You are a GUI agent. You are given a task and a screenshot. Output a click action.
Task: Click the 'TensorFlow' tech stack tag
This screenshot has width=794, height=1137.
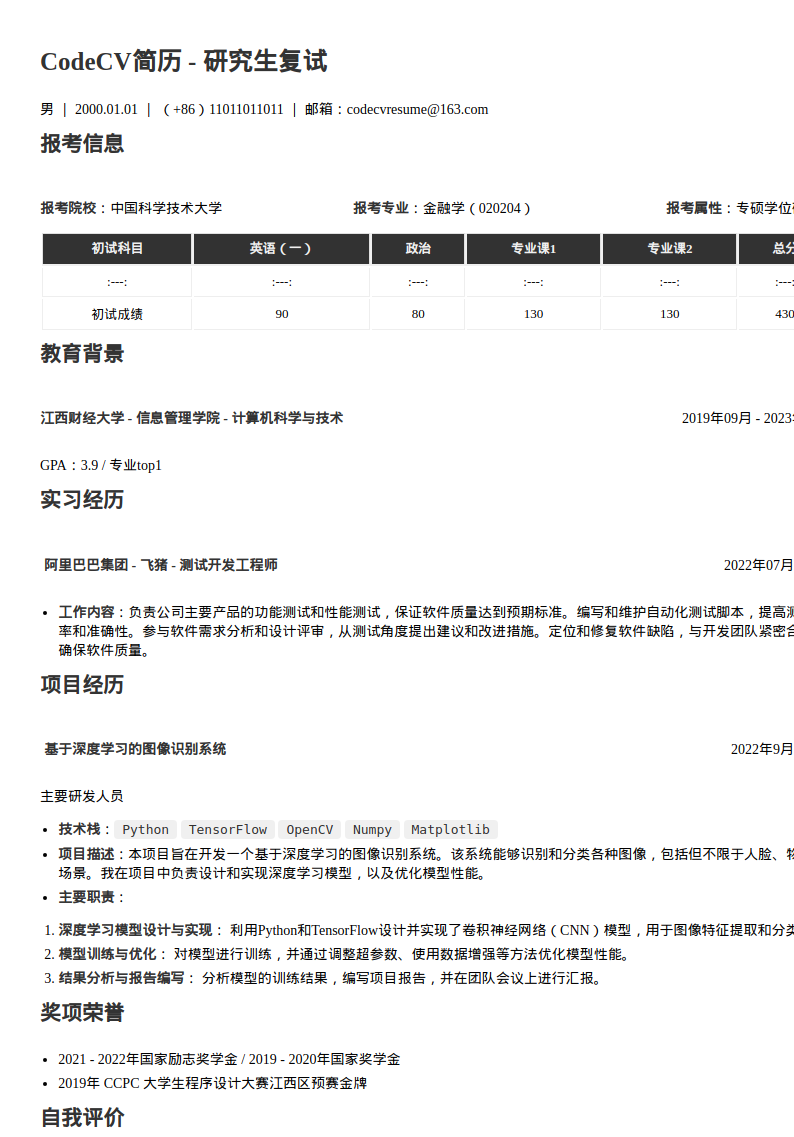pos(227,830)
